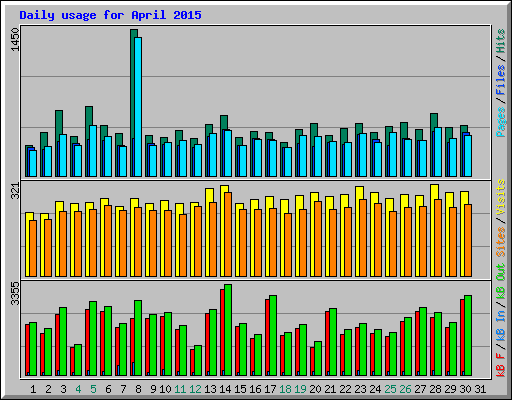The width and height of the screenshot is (512, 400).
Task: Click the tall cyan Pages bar for day 8
Action: tap(138, 107)
